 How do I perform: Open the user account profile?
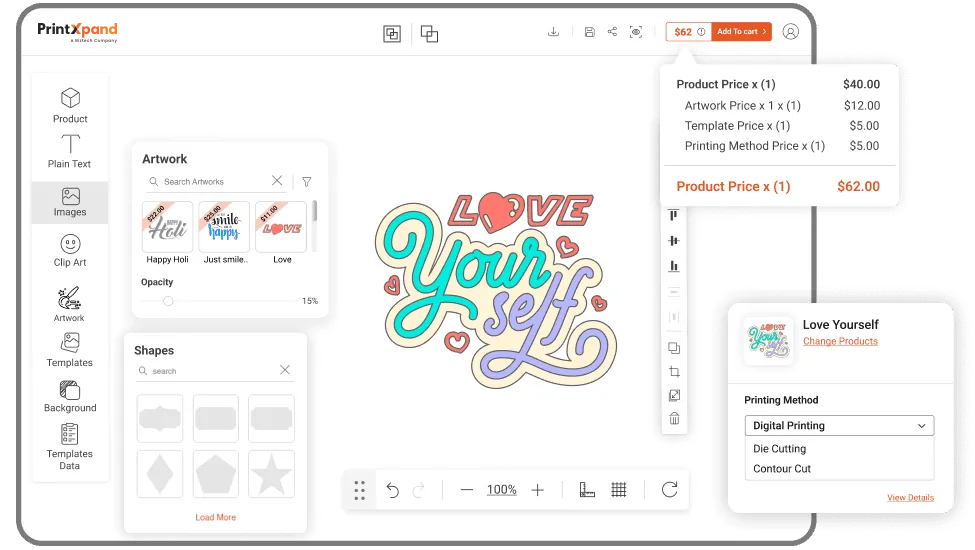pyautogui.click(x=791, y=32)
